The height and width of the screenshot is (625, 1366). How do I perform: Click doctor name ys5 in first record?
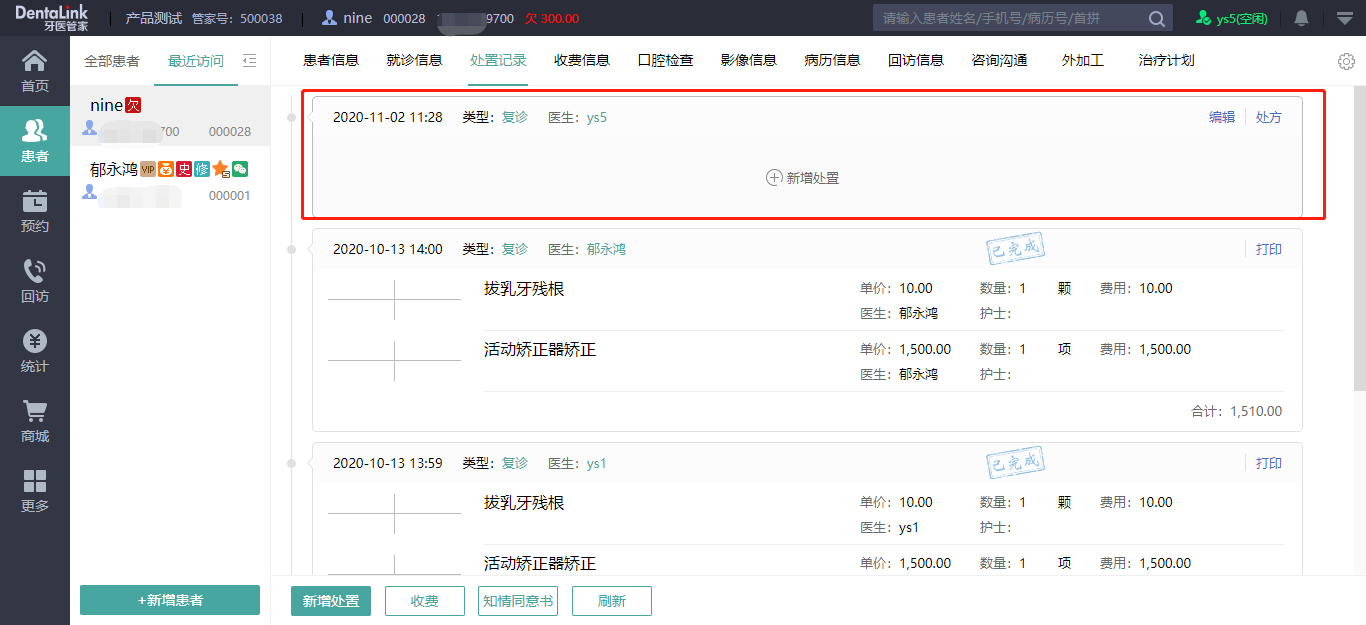point(597,117)
